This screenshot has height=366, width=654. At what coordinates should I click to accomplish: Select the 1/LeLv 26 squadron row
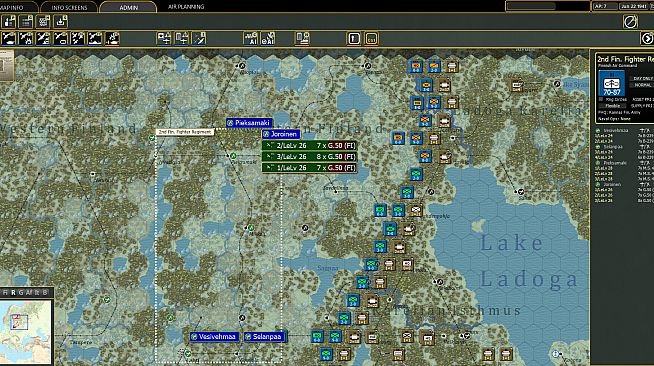tap(309, 168)
